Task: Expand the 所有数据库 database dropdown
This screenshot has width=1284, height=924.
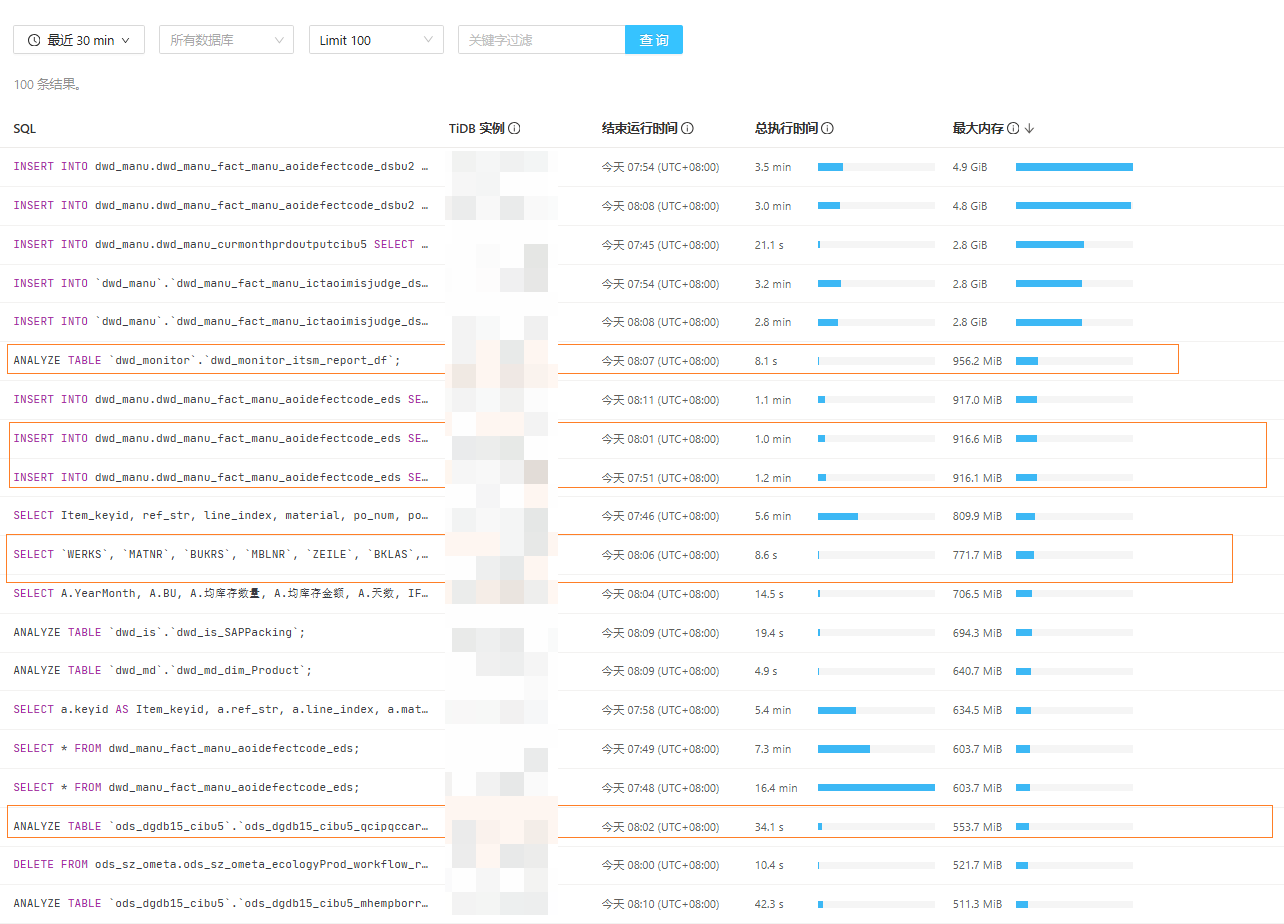Action: tap(226, 40)
